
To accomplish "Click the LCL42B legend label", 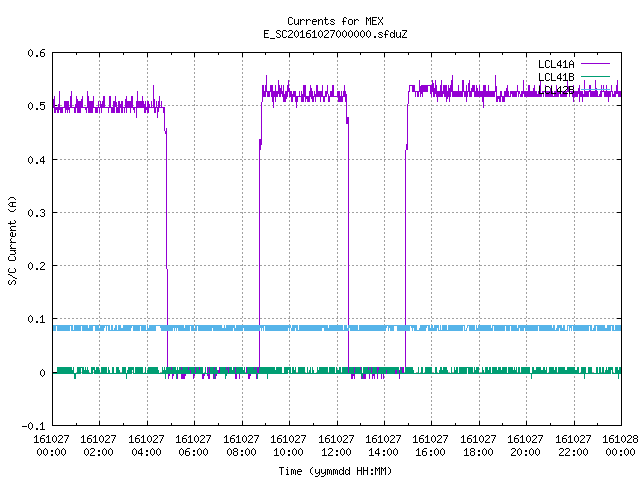I will 556,90.
